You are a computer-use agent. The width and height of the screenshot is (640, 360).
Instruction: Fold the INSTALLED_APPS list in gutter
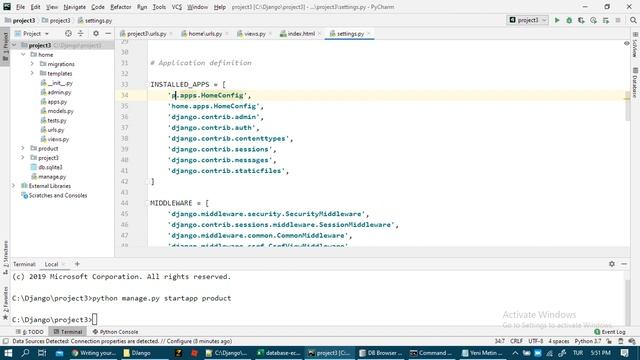[147, 84]
